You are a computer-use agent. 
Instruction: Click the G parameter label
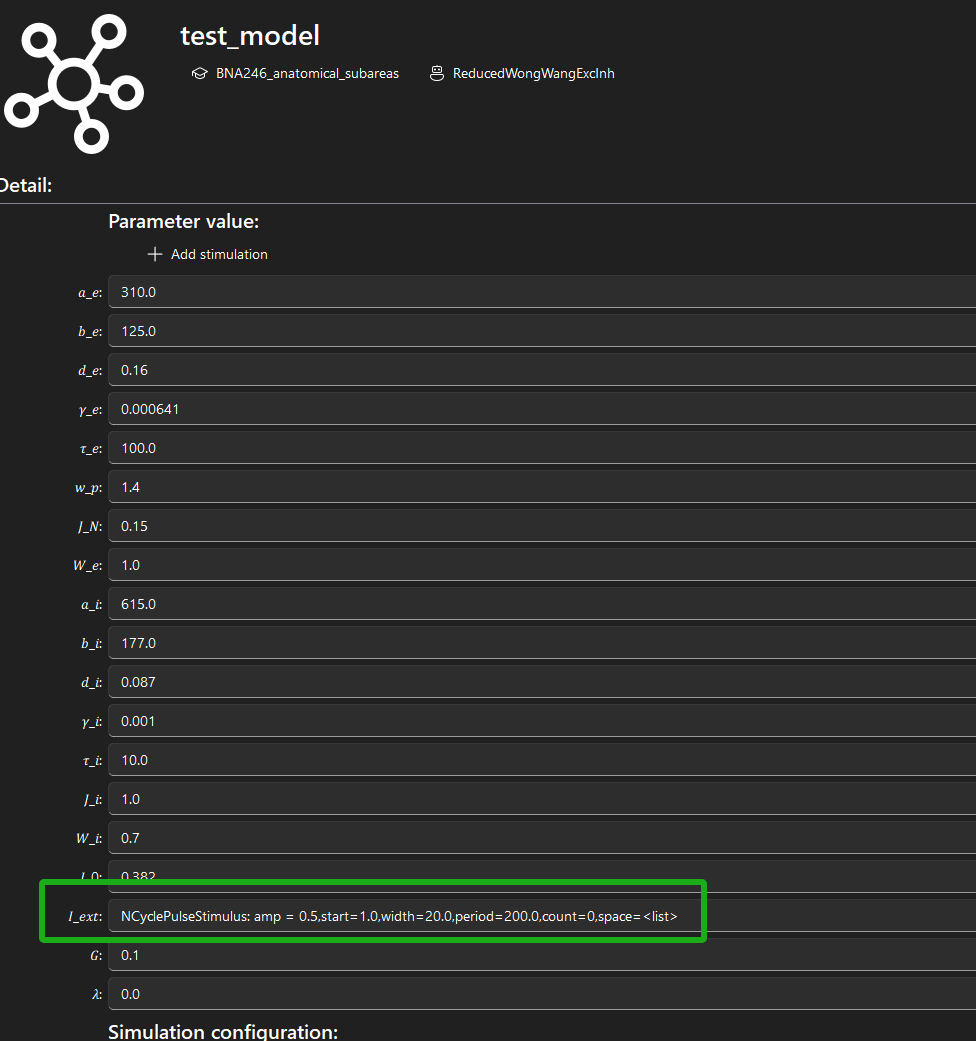[96, 955]
